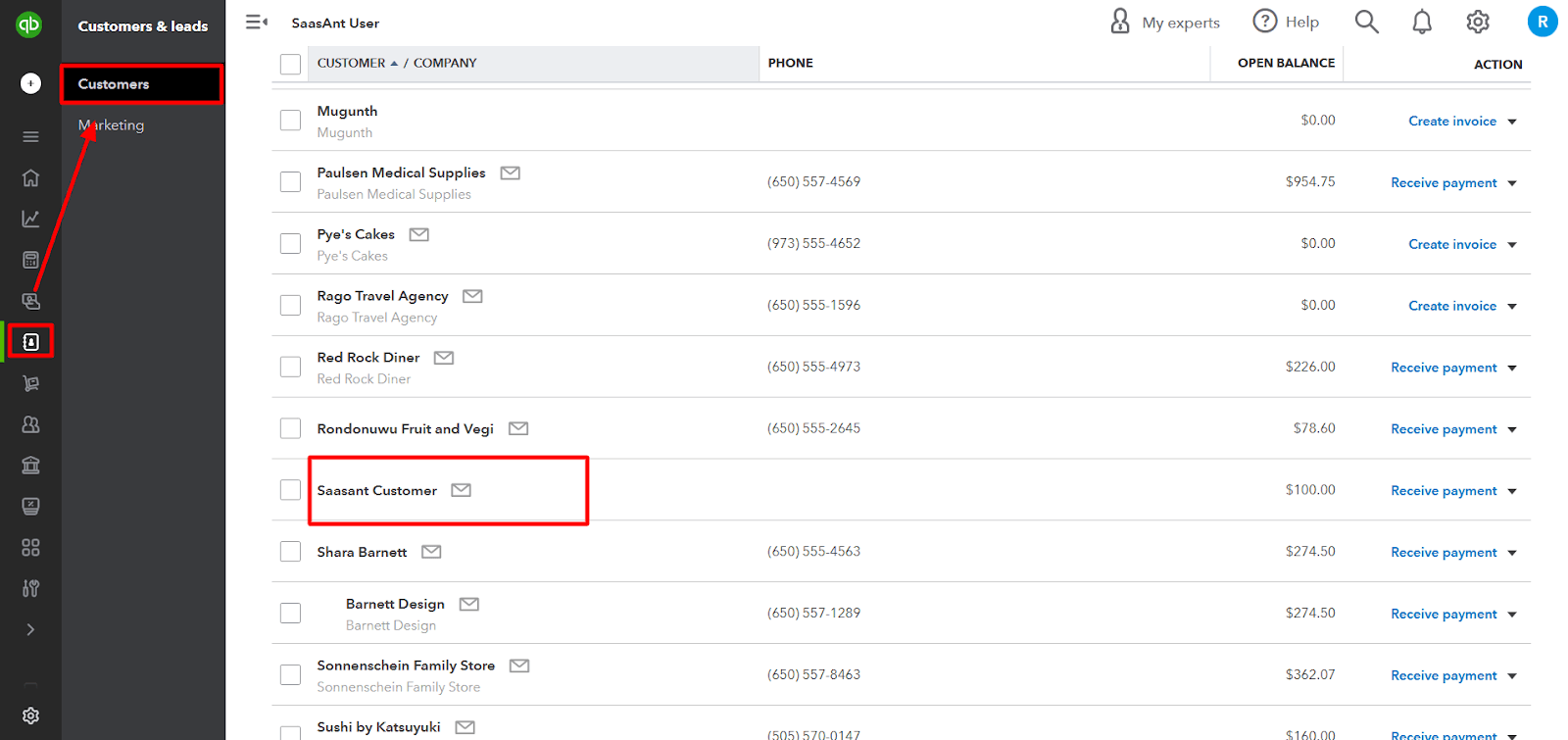The image size is (1568, 740).
Task: Open the user profile avatar R
Action: tap(1543, 22)
